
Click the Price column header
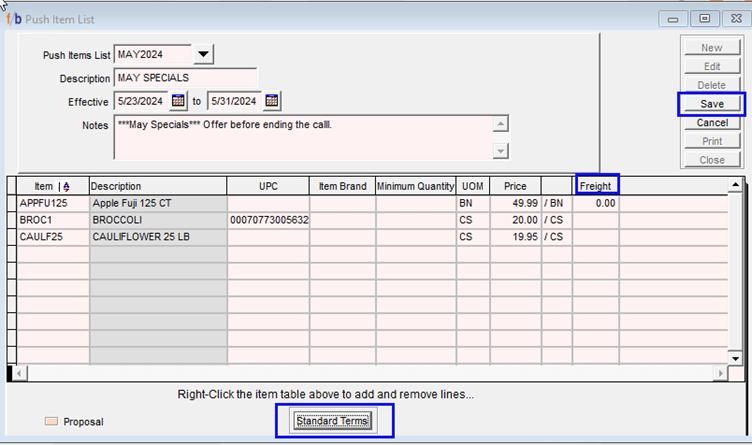point(515,186)
